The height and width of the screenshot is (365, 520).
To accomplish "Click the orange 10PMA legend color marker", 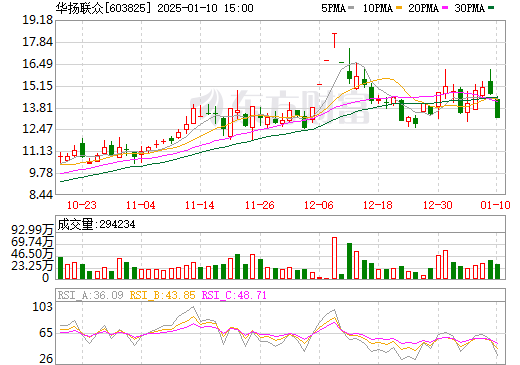I will tap(399, 7).
